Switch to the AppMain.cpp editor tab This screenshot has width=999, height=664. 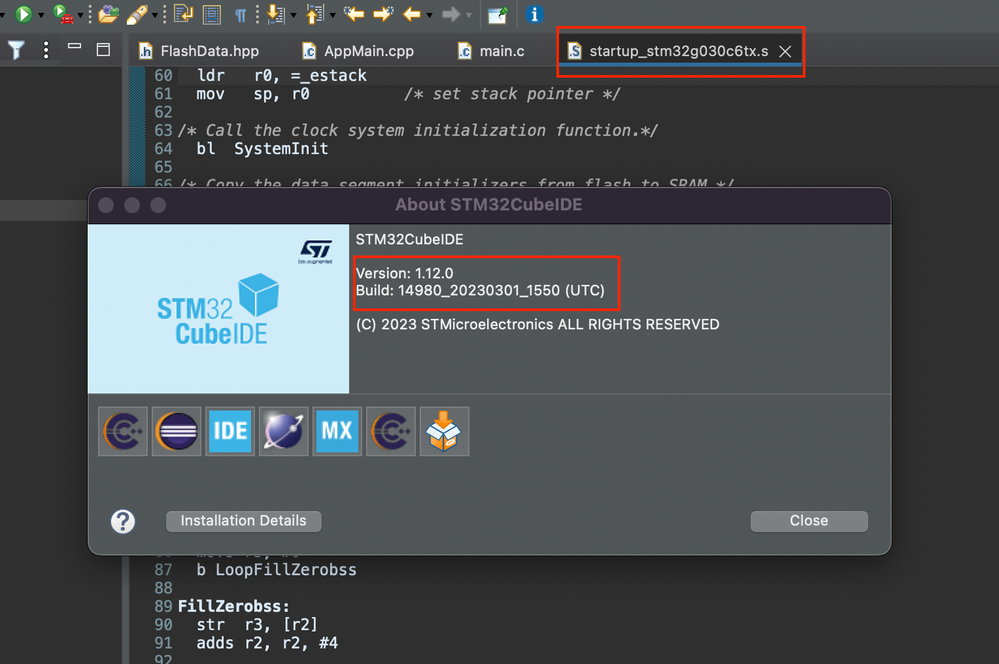[x=358, y=51]
